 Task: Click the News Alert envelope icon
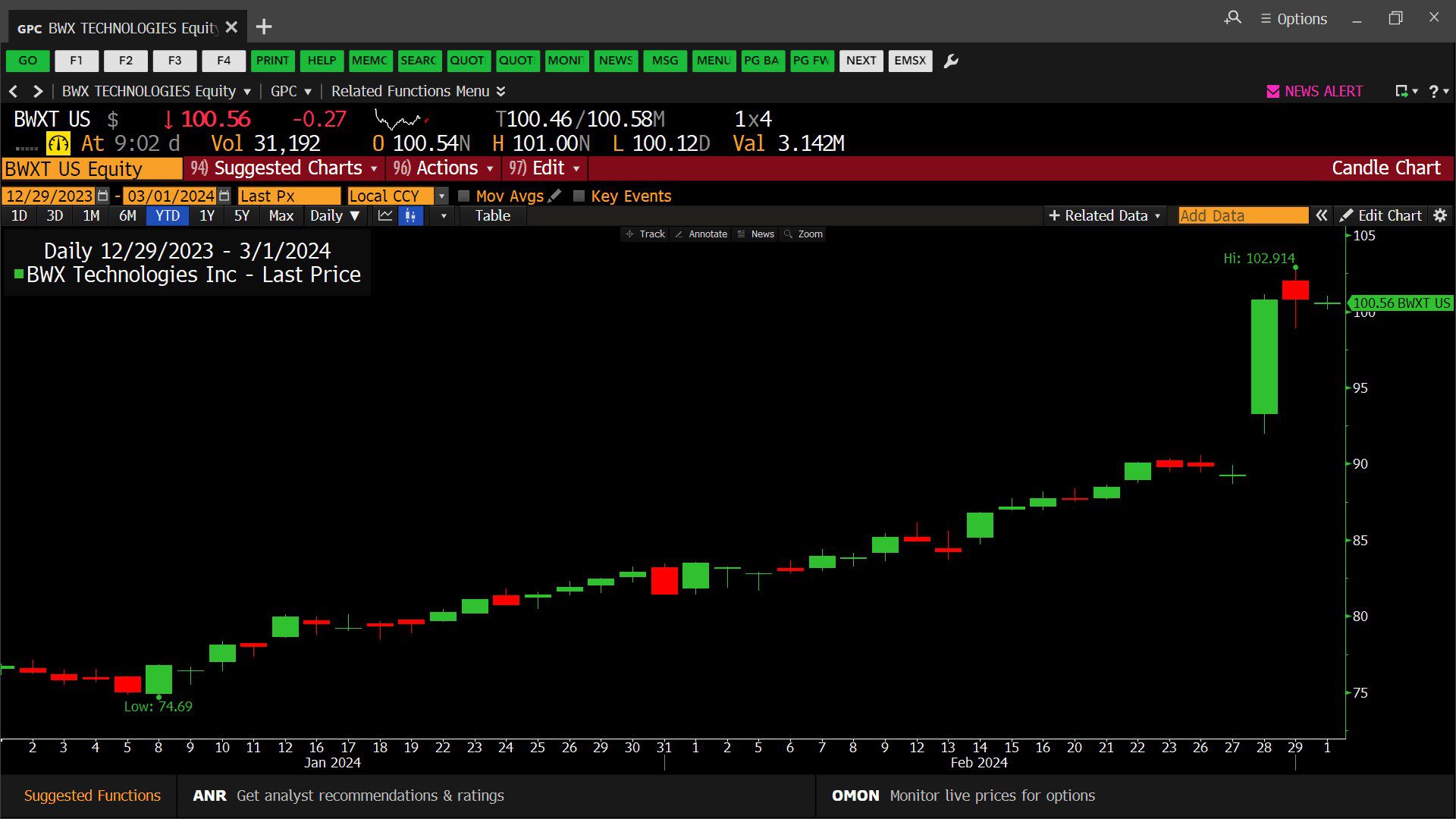(x=1273, y=92)
